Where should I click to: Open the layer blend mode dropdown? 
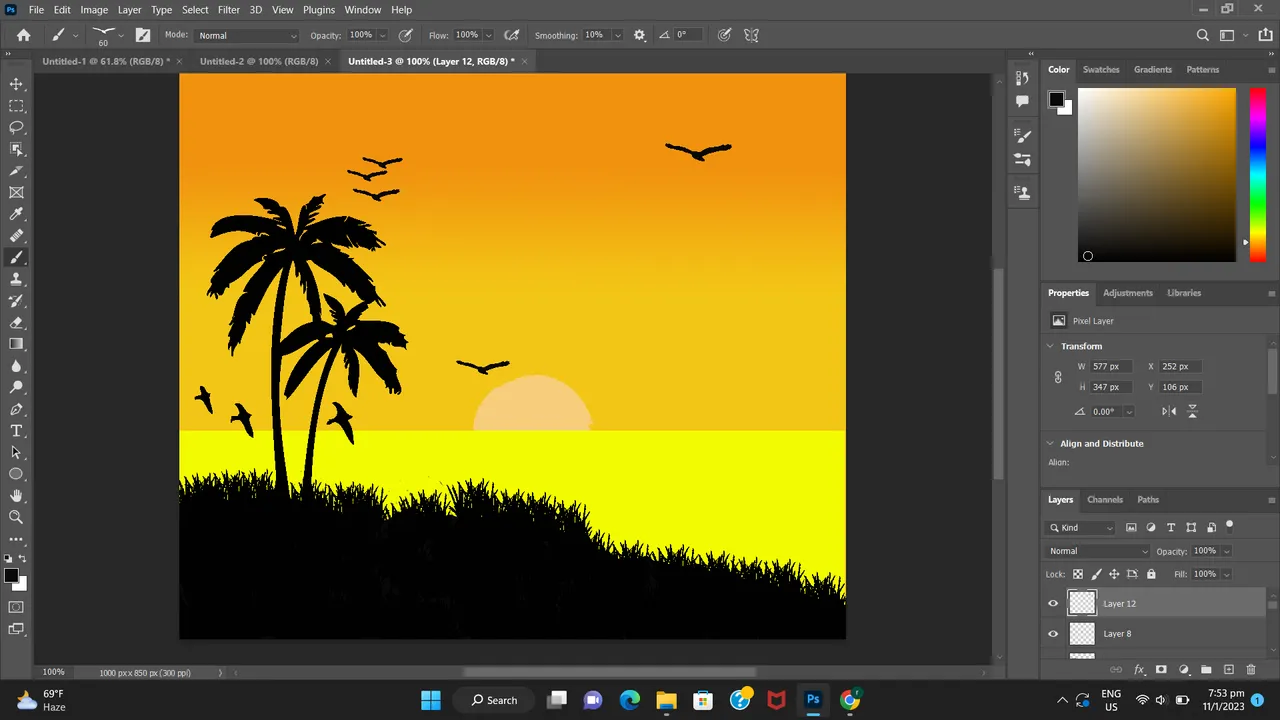[1098, 551]
